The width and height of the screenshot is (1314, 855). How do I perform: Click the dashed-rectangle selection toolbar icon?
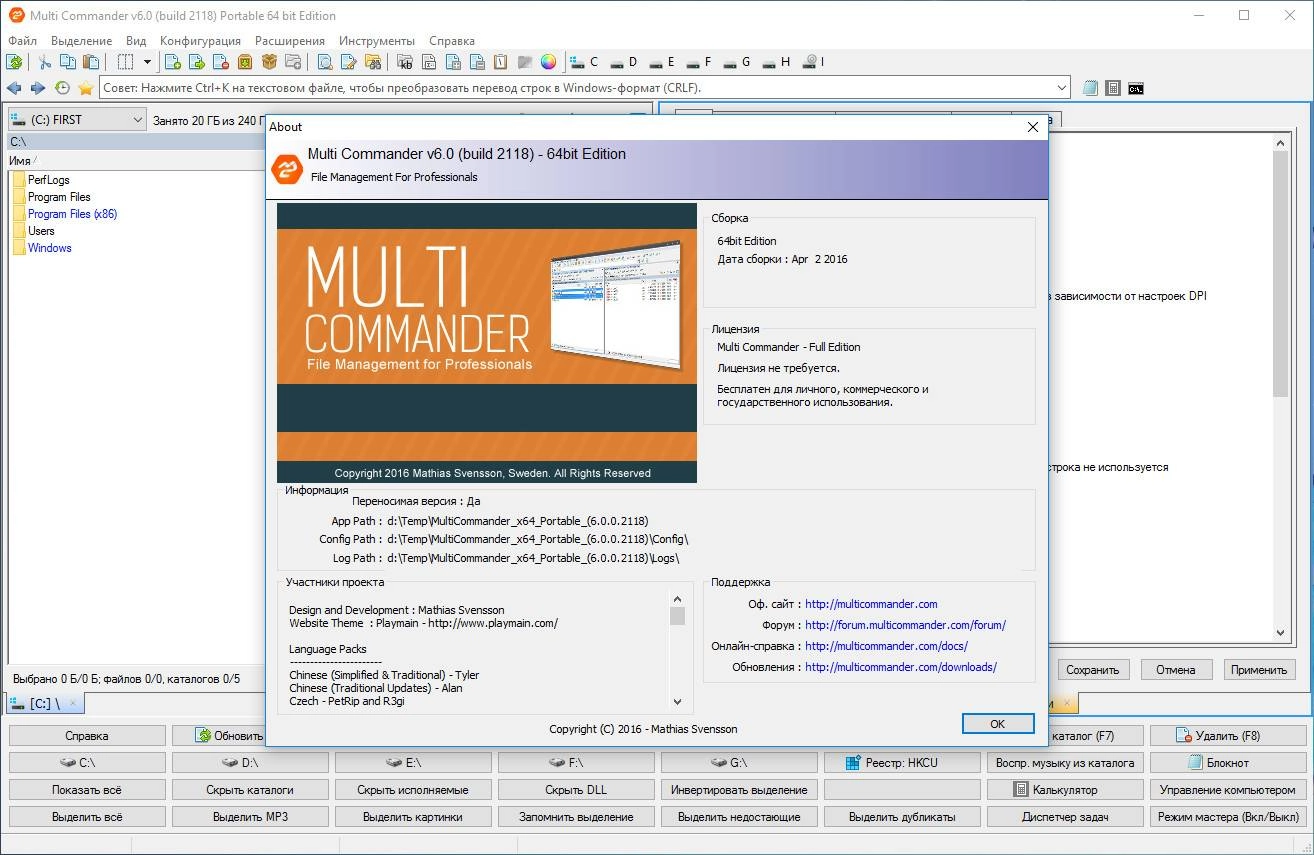pos(125,62)
